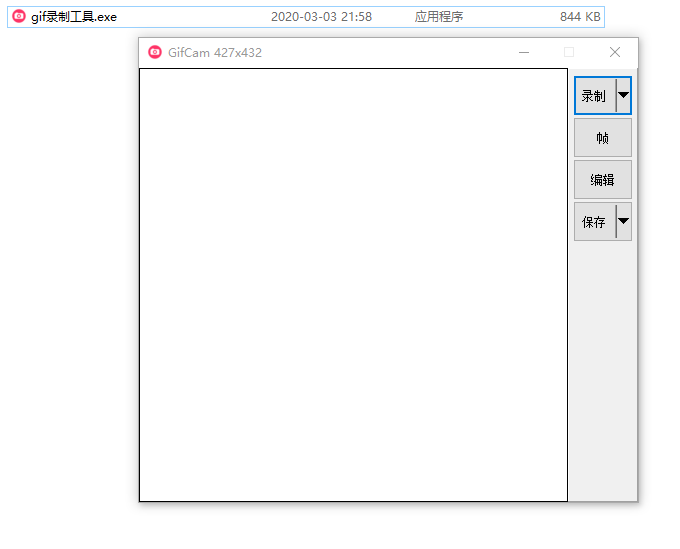680x549 pixels.
Task: Click the date 2020-03-03 21:58
Action: point(321,17)
